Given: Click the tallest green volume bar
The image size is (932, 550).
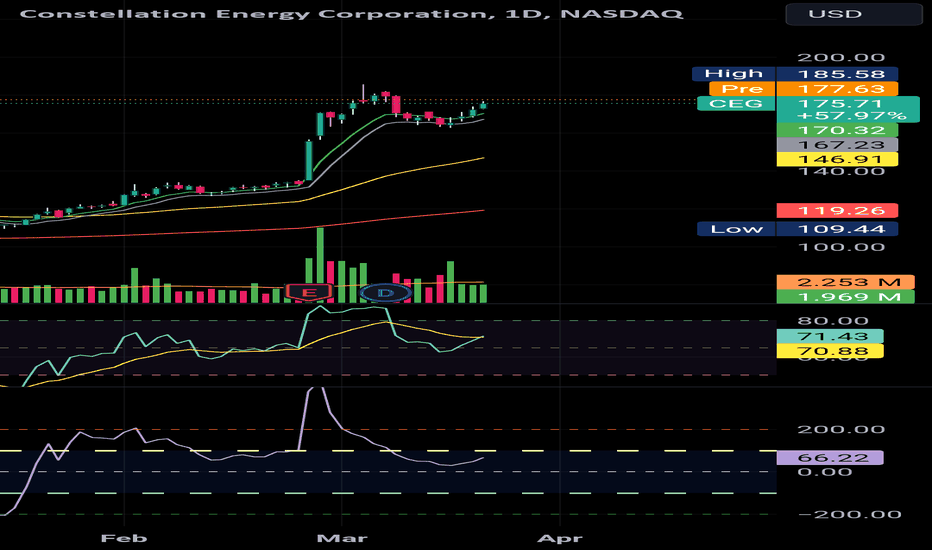Looking at the screenshot, I should (320, 265).
